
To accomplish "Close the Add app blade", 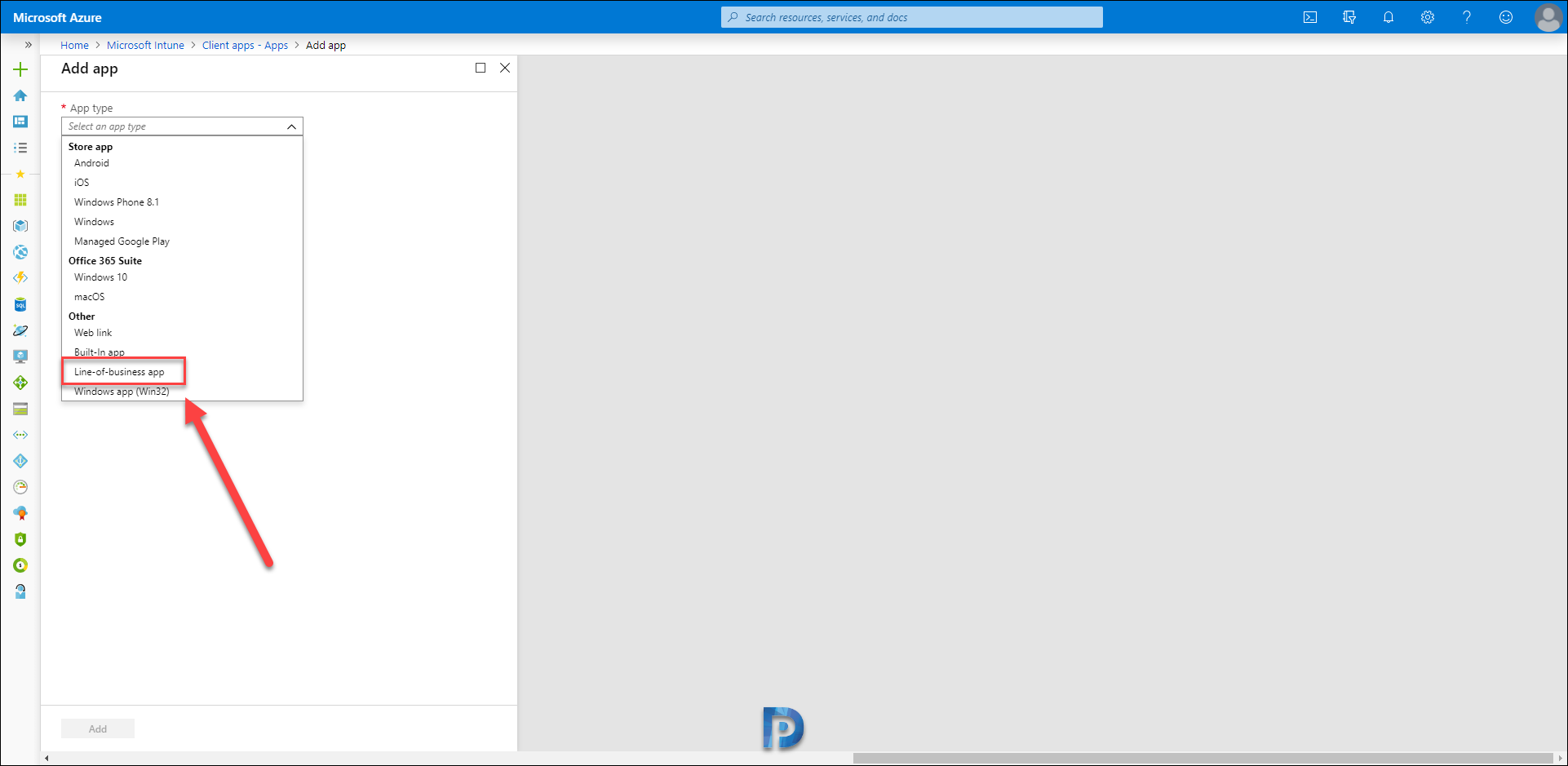I will (x=505, y=68).
